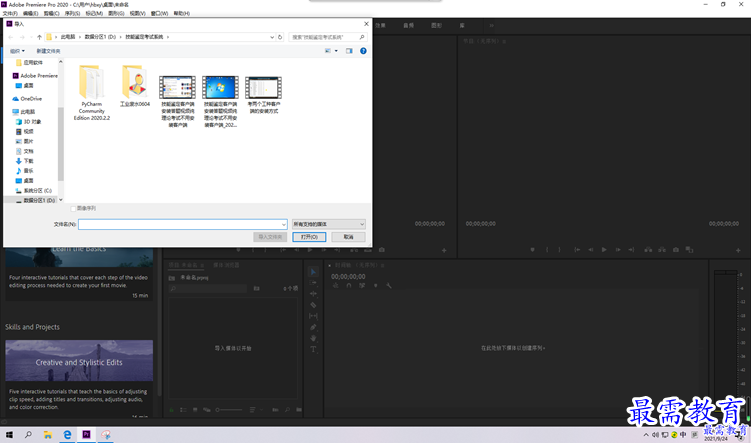
Task: Step forward one frame in Program monitor
Action: pyautogui.click(x=618, y=250)
